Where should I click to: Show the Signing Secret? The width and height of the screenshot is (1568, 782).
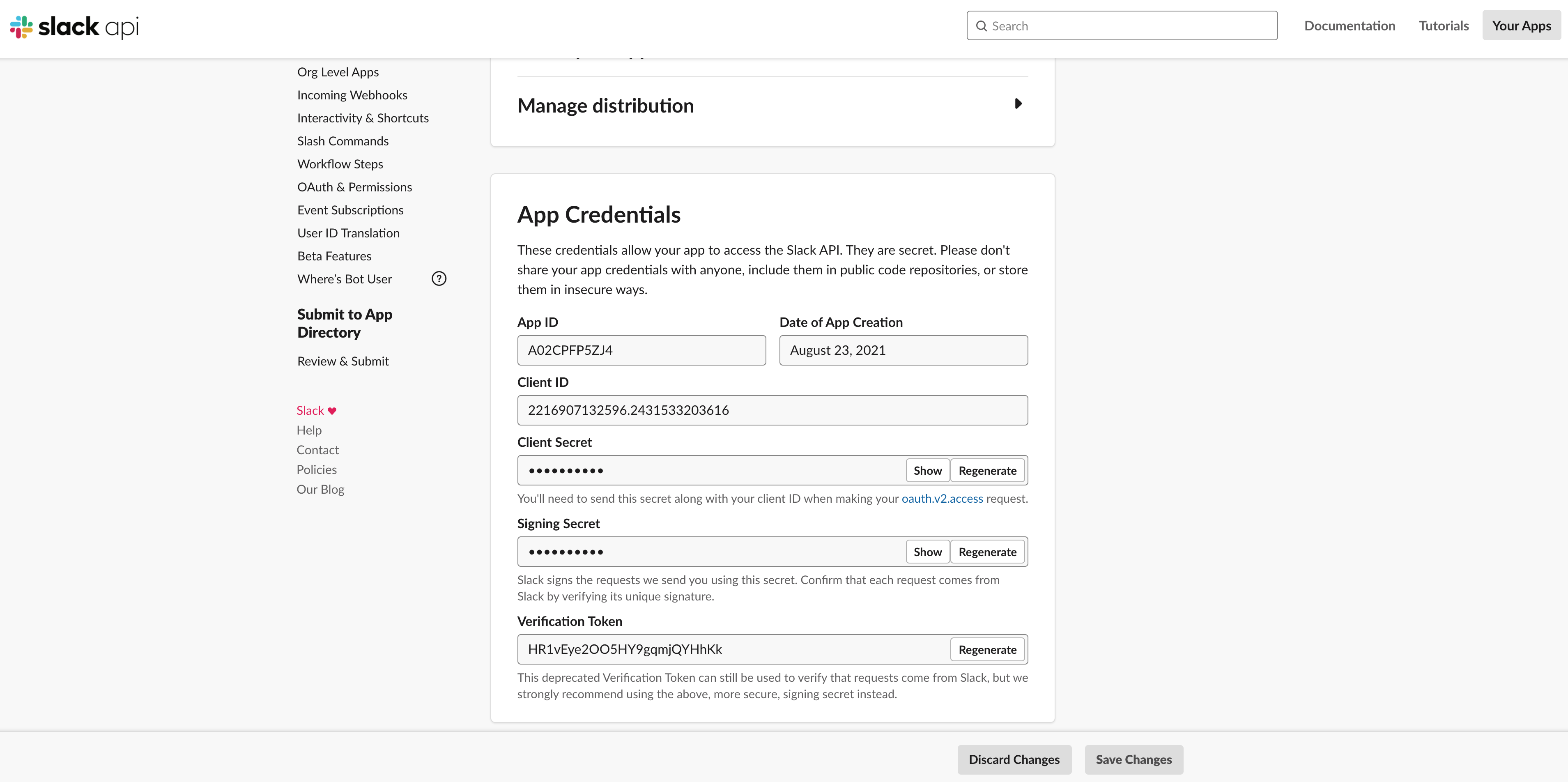click(927, 552)
